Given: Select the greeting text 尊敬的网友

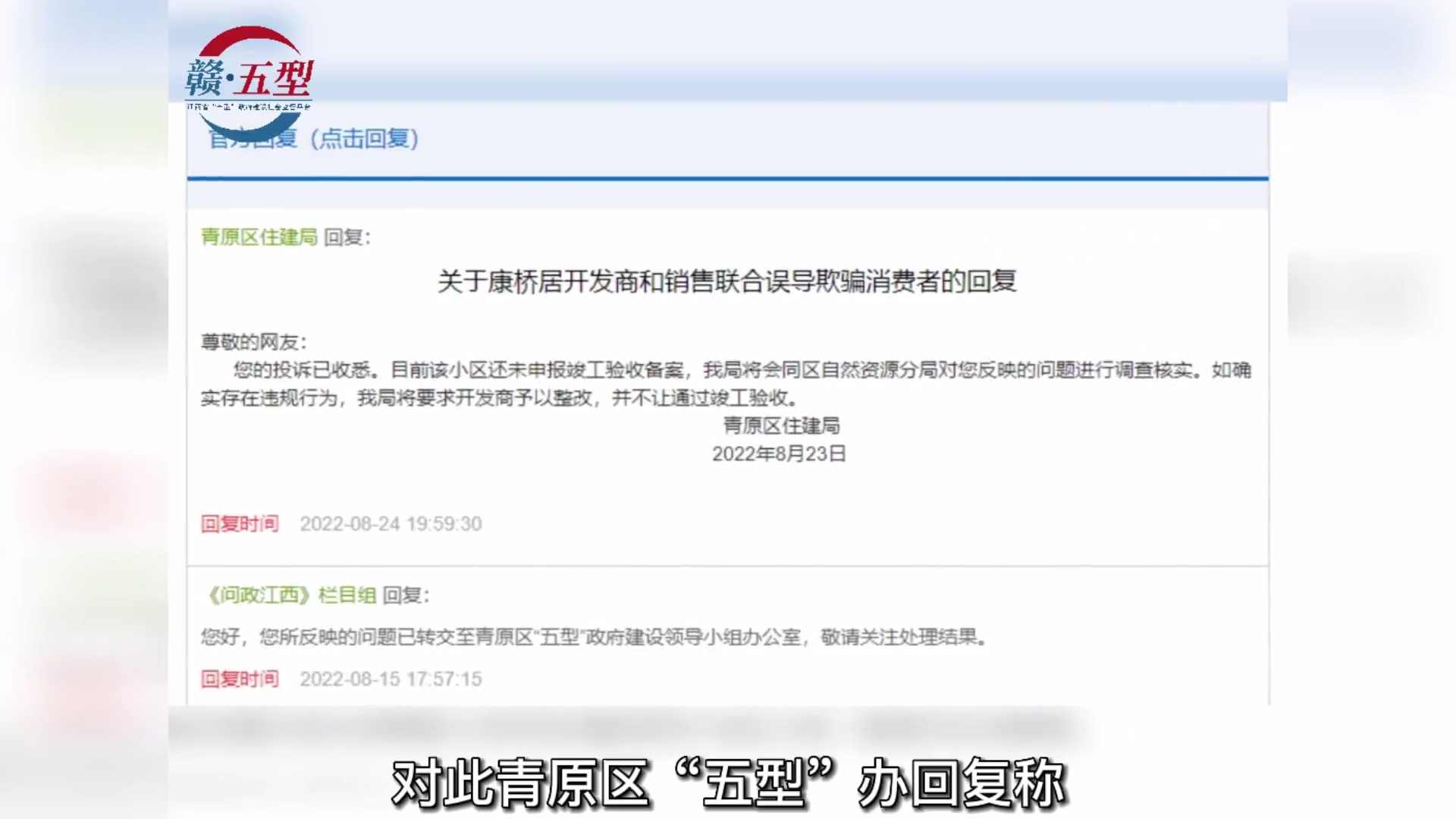Looking at the screenshot, I should click(x=253, y=342).
